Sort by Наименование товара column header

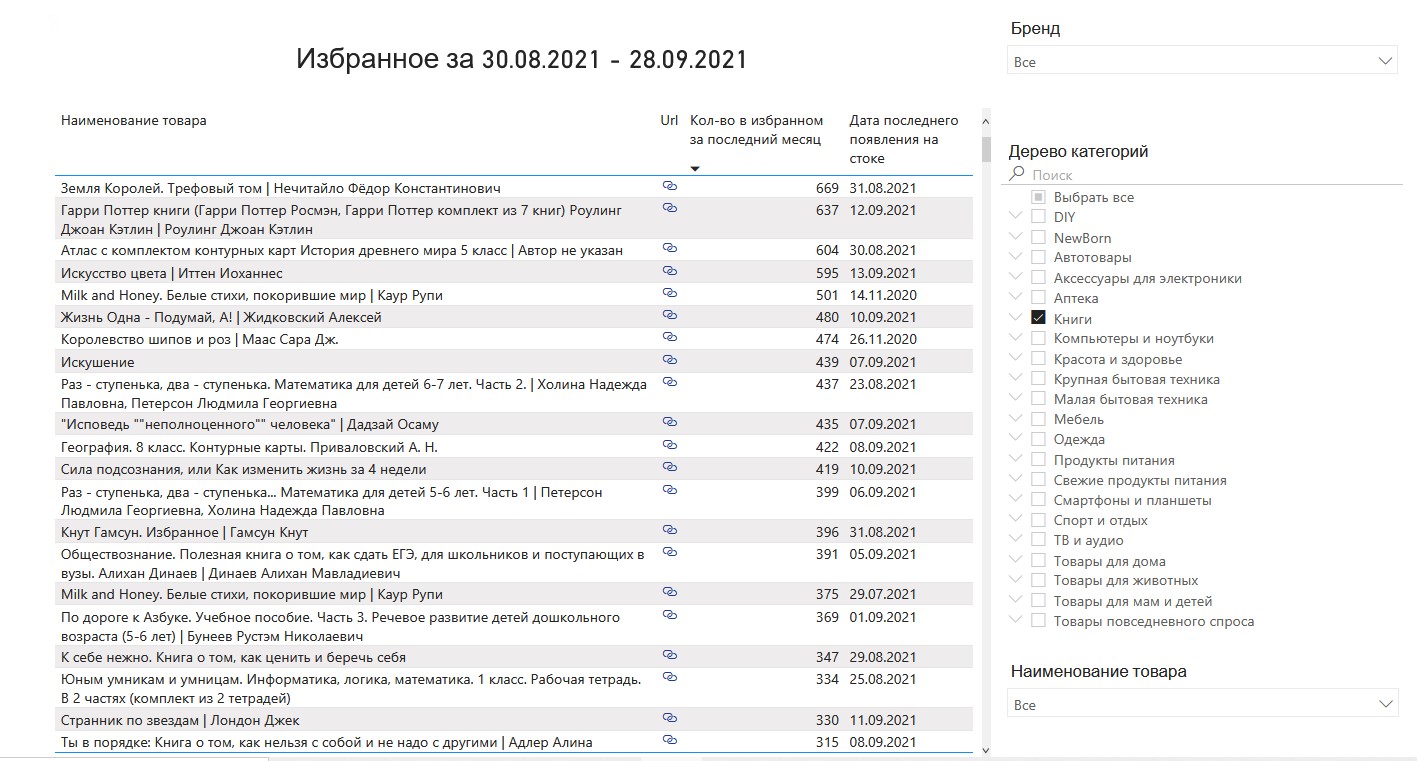[134, 121]
